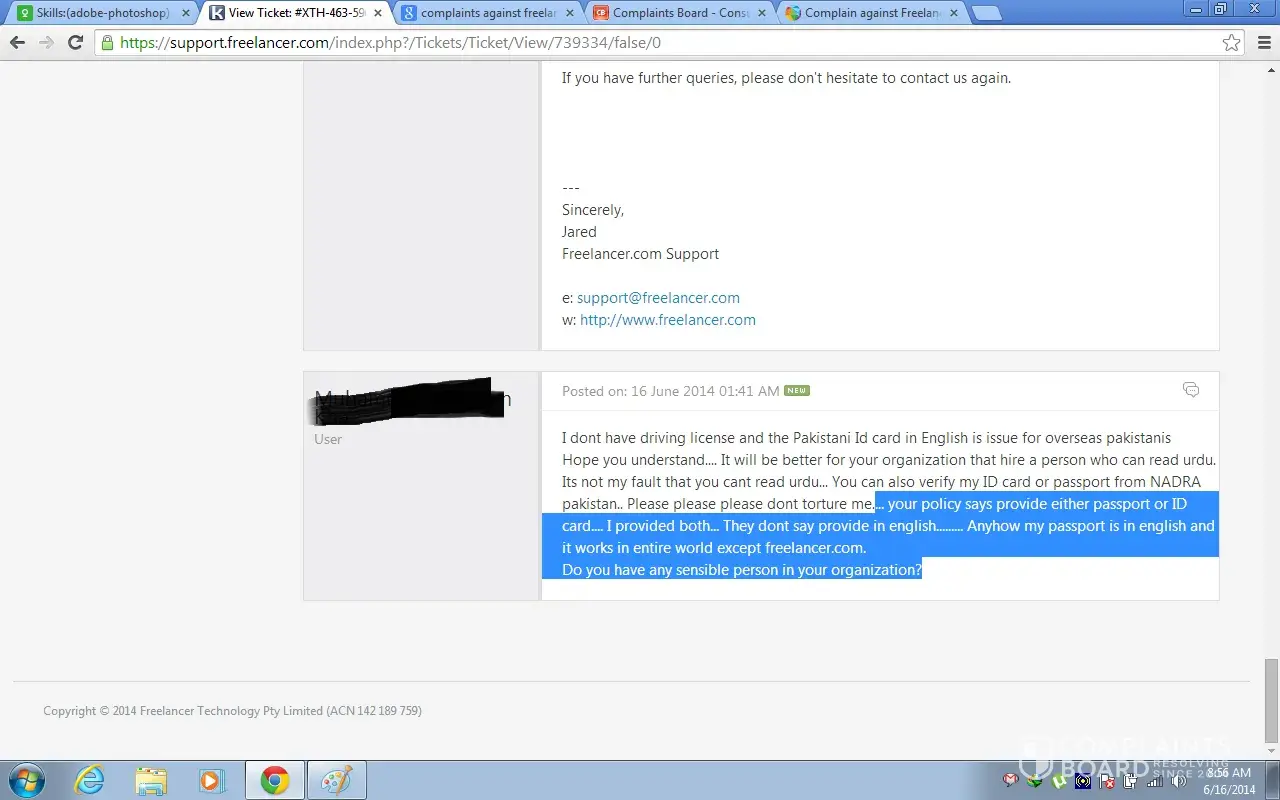This screenshot has height=800, width=1280.
Task: Click the copyright Freelancer Technology footer text
Action: (232, 711)
